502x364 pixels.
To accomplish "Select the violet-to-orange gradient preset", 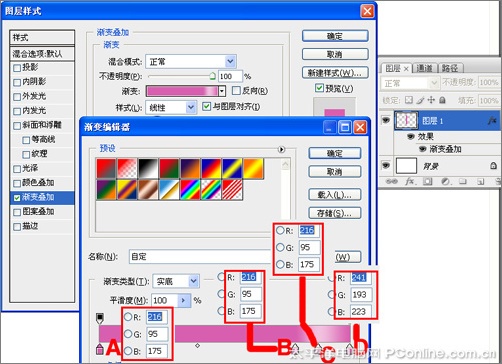I will tap(190, 168).
